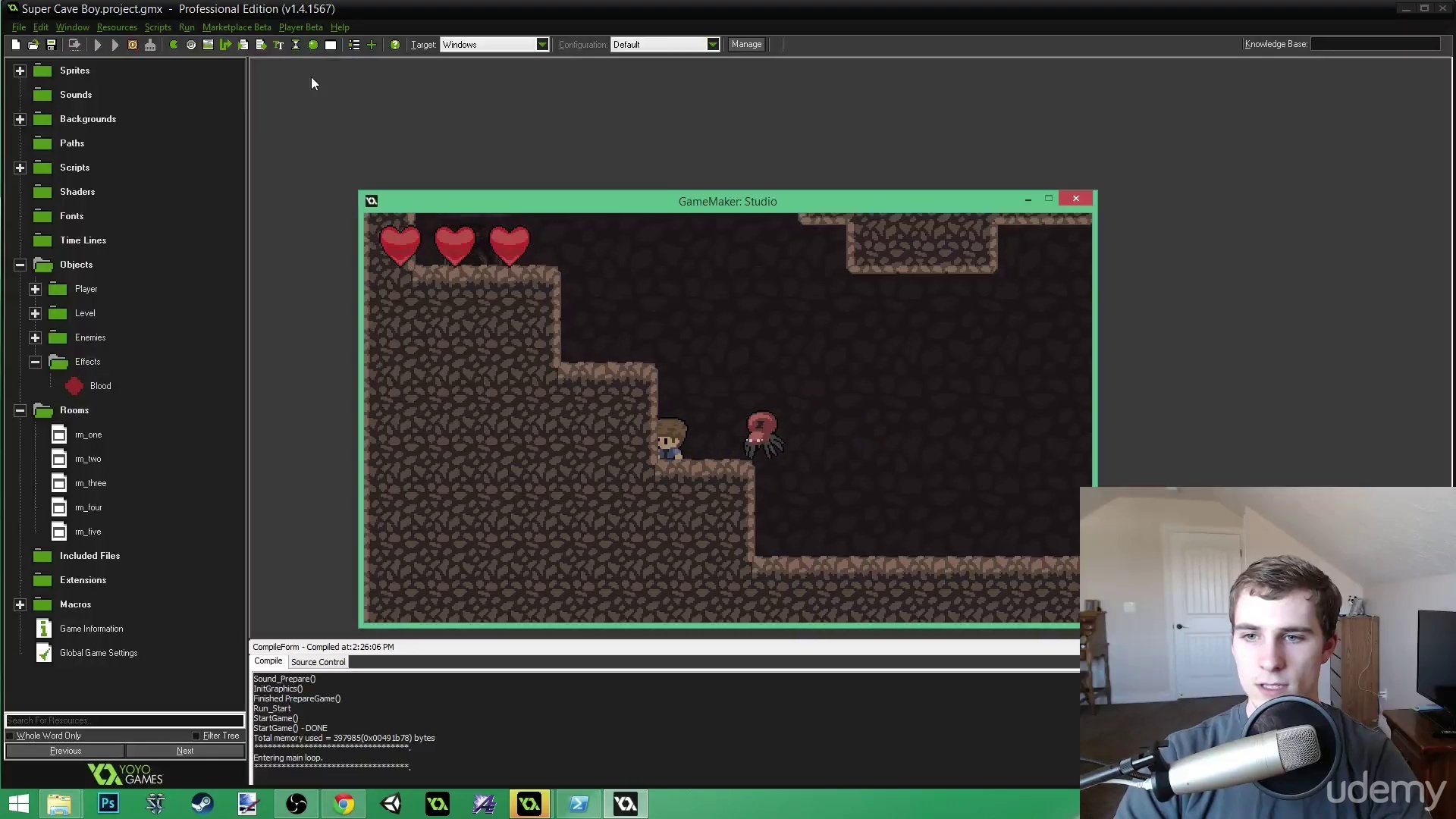Open the File menu
The image size is (1456, 819).
[x=19, y=27]
